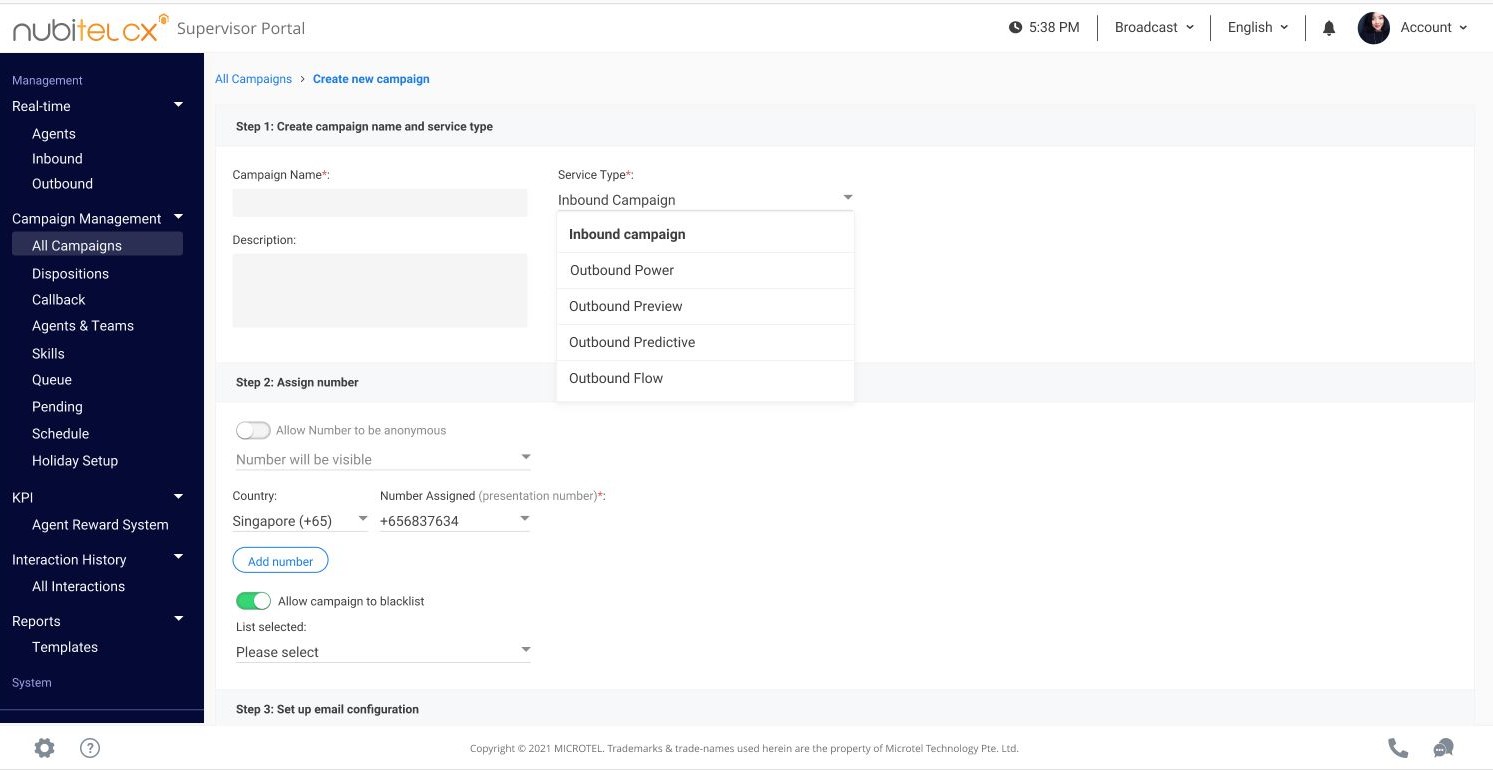Click the Campaign Name input field
The width and height of the screenshot is (1493, 770).
(x=380, y=203)
